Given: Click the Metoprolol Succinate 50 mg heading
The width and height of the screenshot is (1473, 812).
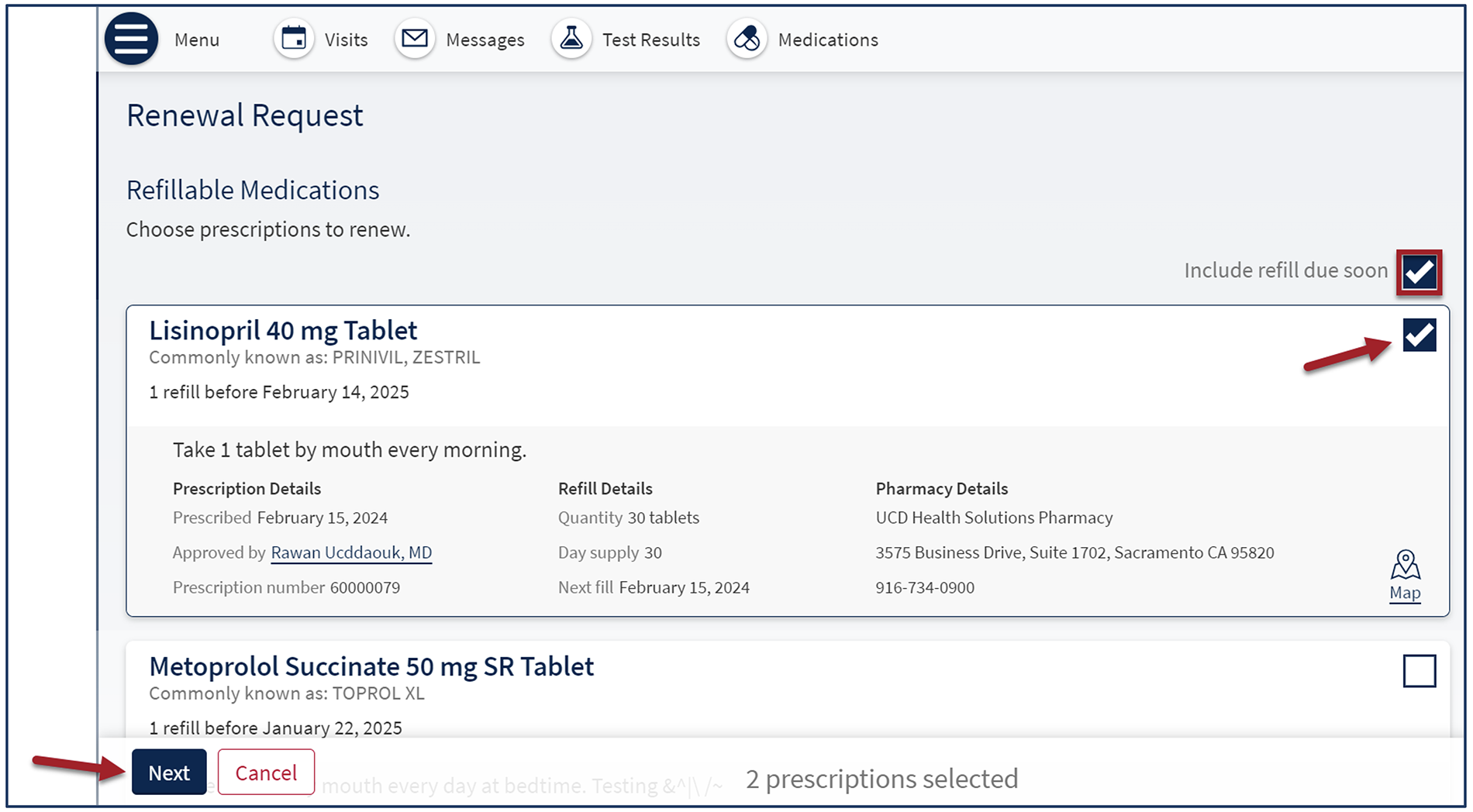Looking at the screenshot, I should 371,666.
